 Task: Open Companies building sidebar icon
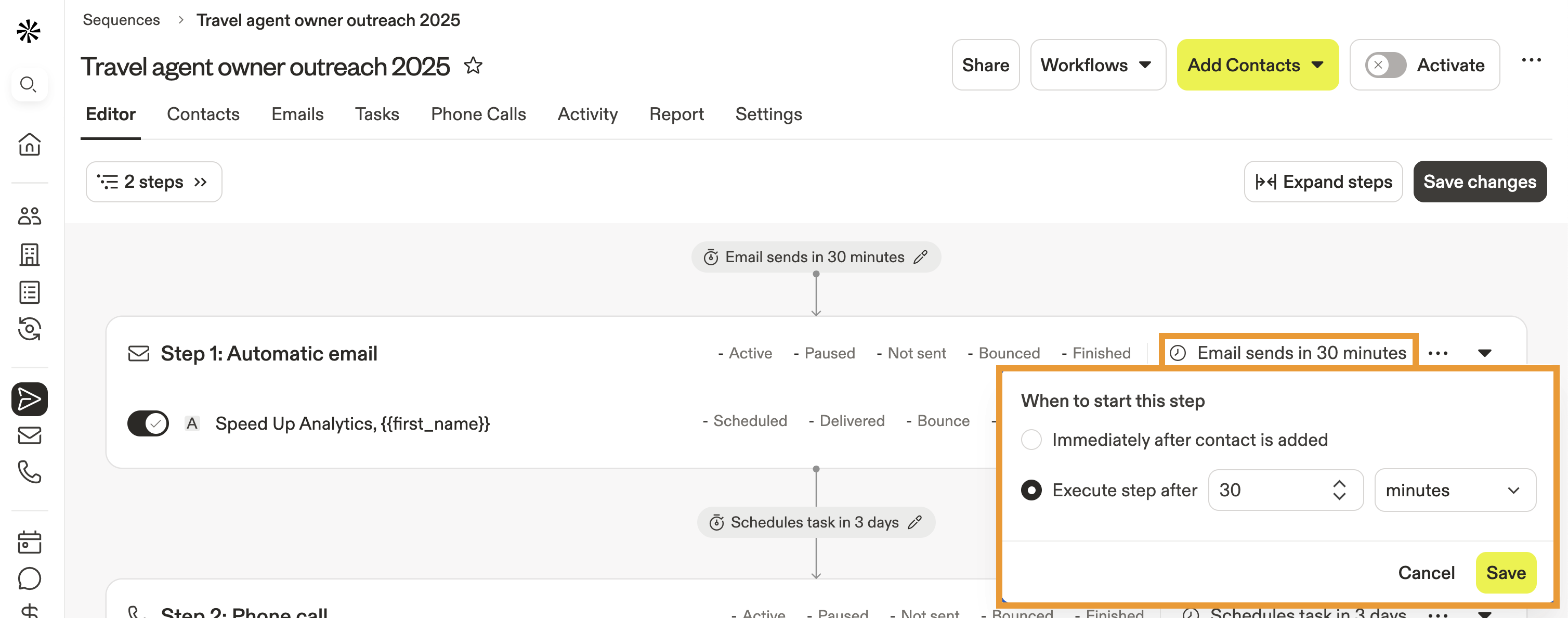(x=29, y=254)
